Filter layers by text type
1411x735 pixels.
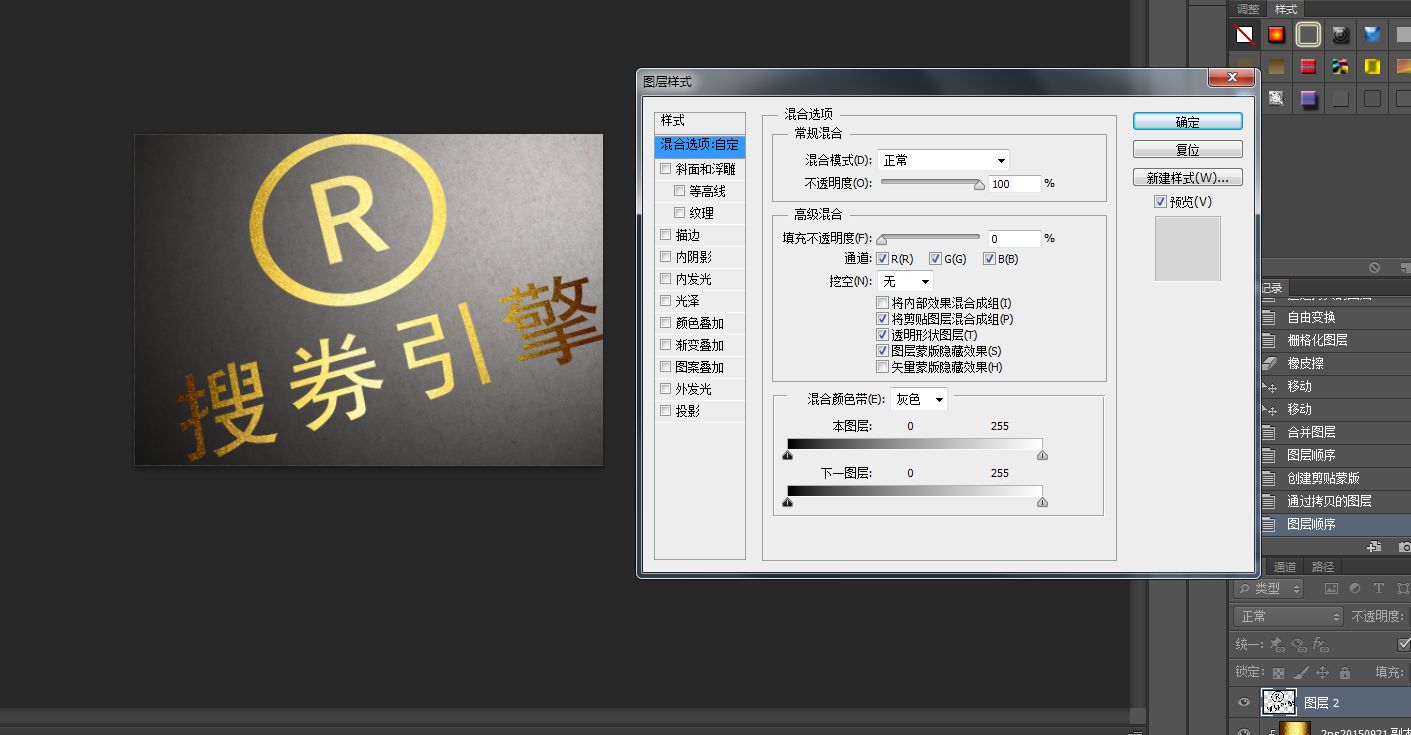[1379, 589]
